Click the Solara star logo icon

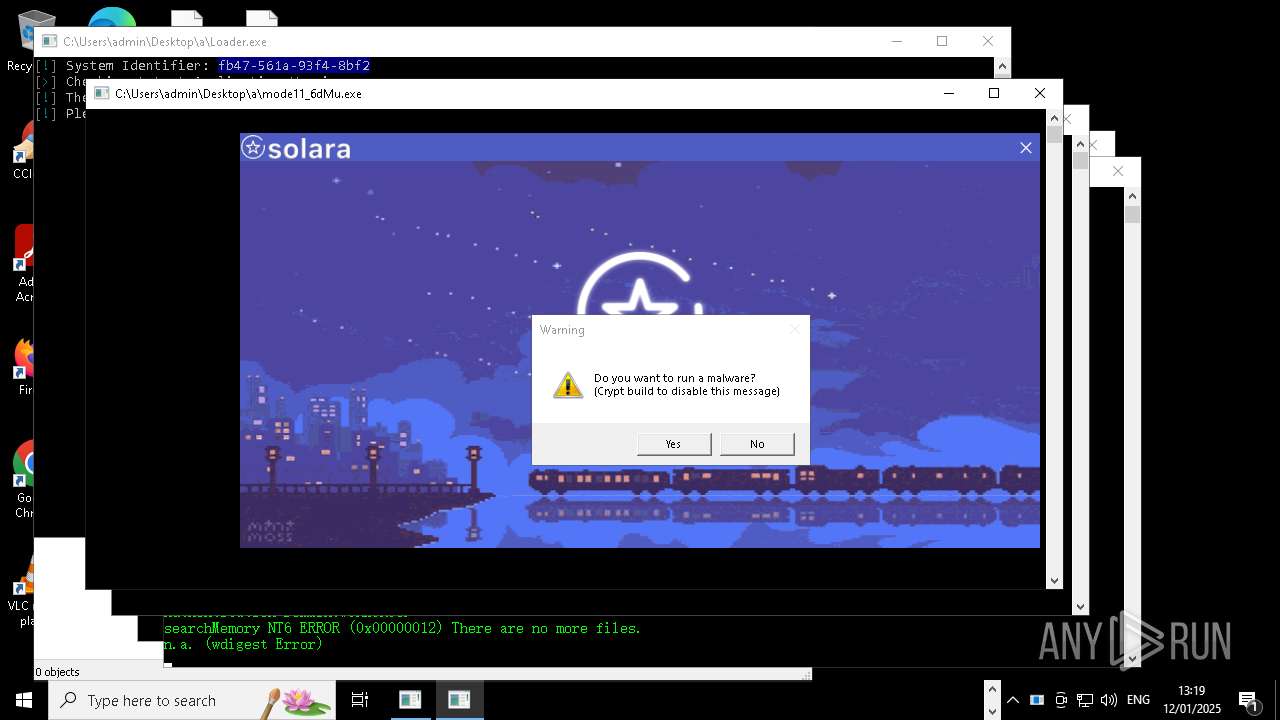pyautogui.click(x=253, y=148)
